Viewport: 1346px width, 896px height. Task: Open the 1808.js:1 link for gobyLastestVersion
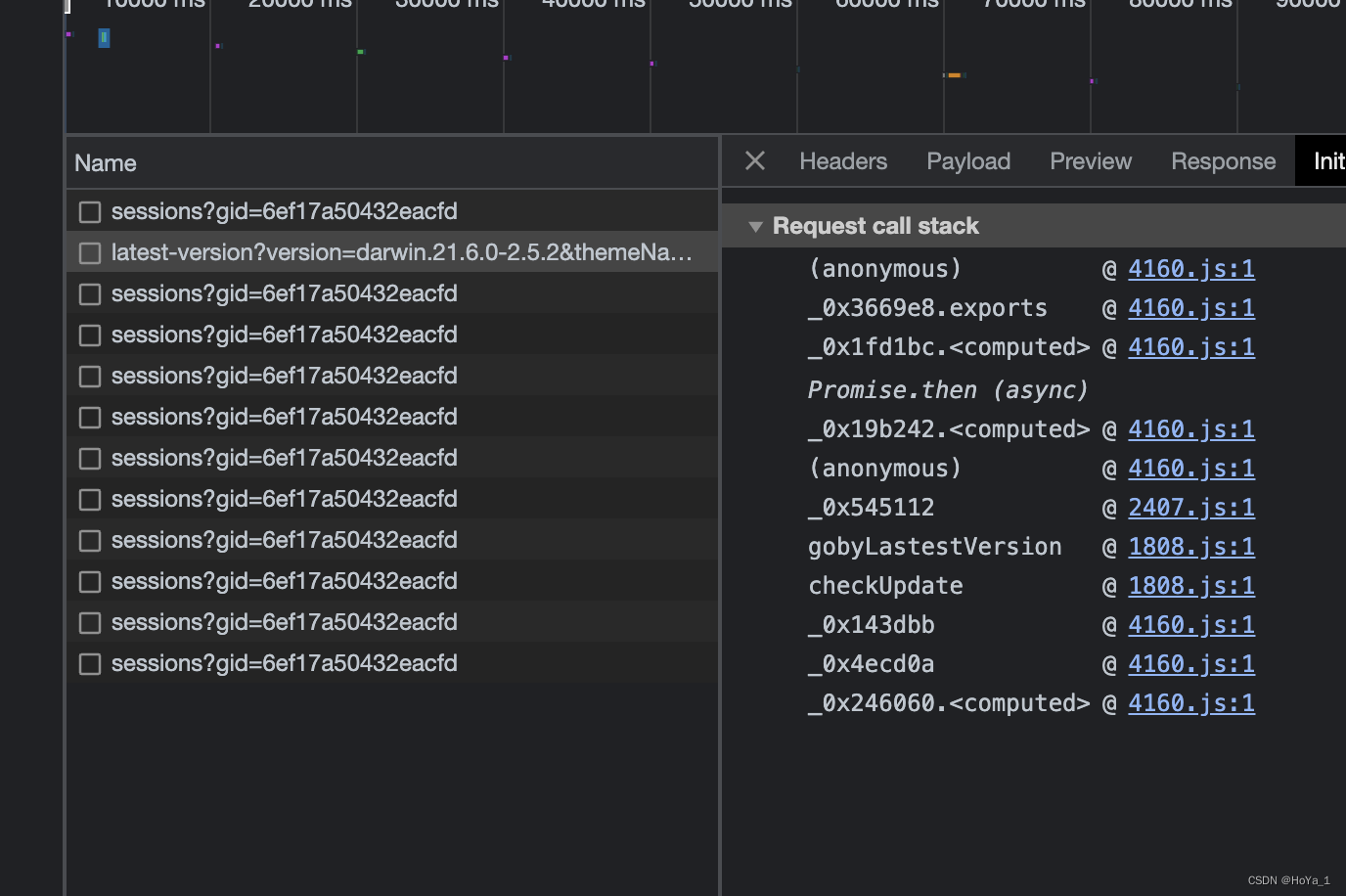(1191, 547)
